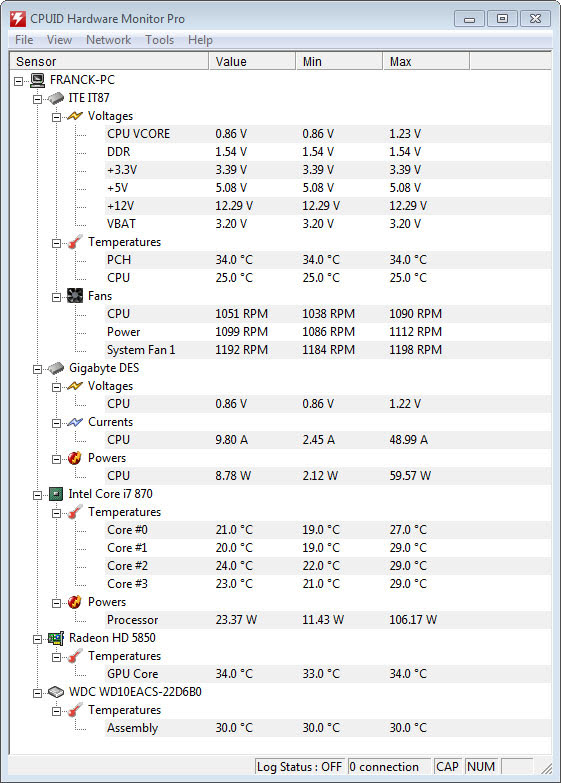Screen dimensions: 561x783
Task: Click the Value column header
Action: click(252, 61)
